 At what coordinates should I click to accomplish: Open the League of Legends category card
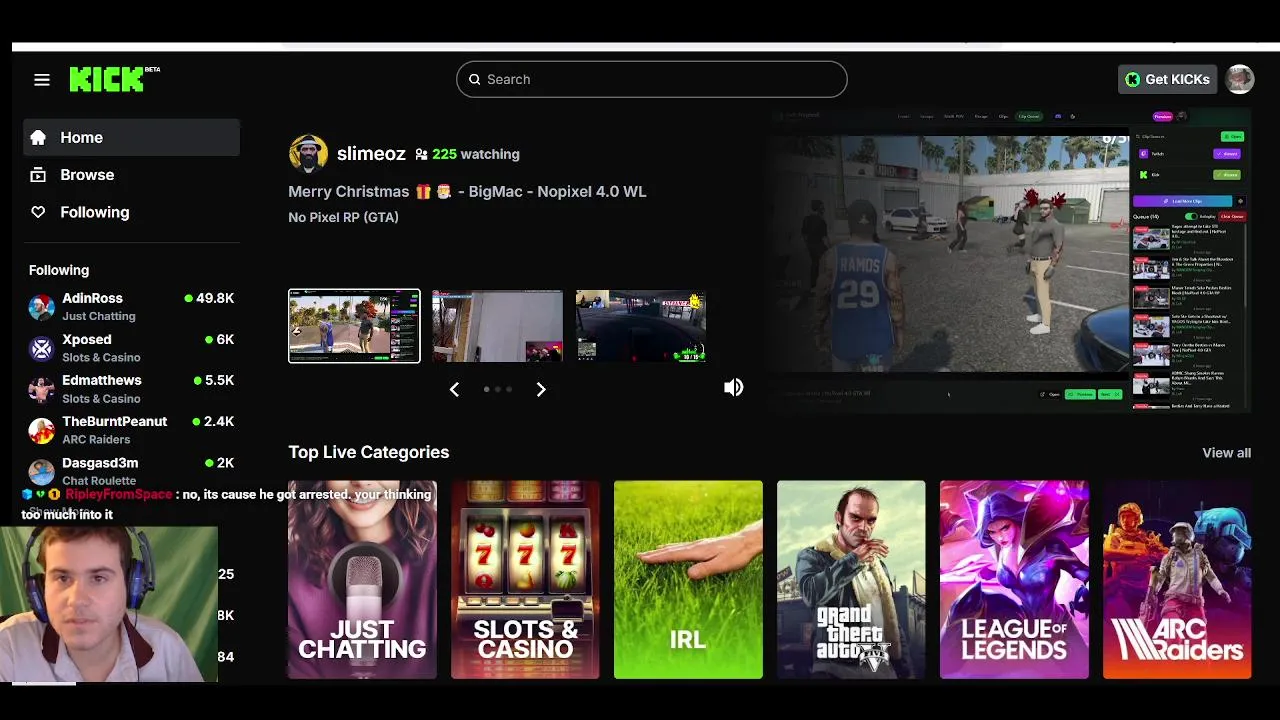[x=1014, y=580]
